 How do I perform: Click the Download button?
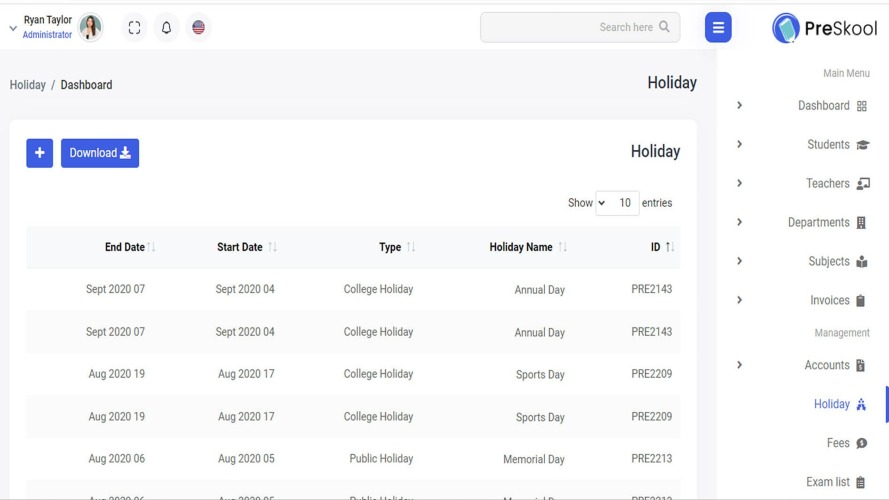point(100,153)
